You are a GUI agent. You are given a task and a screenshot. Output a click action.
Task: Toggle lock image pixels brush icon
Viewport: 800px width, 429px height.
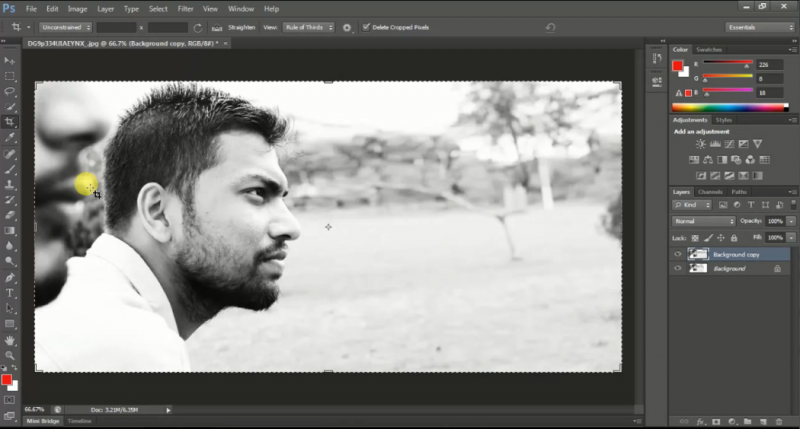point(708,238)
